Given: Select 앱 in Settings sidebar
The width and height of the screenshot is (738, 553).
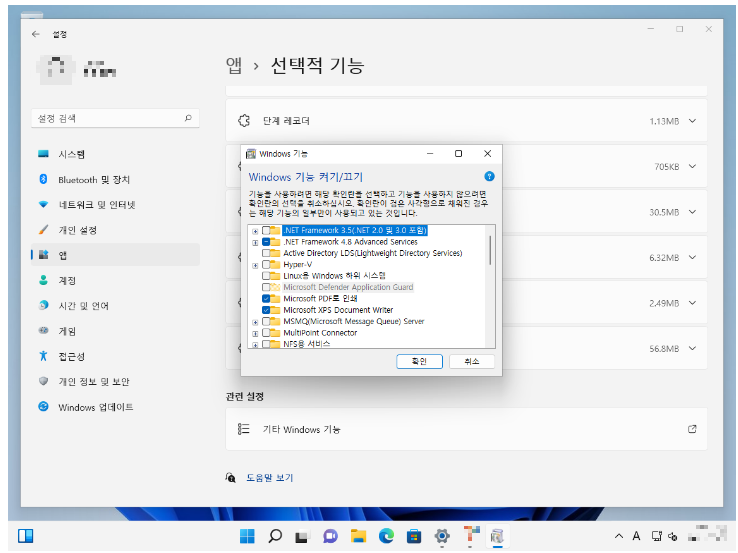Looking at the screenshot, I should 115,255.
